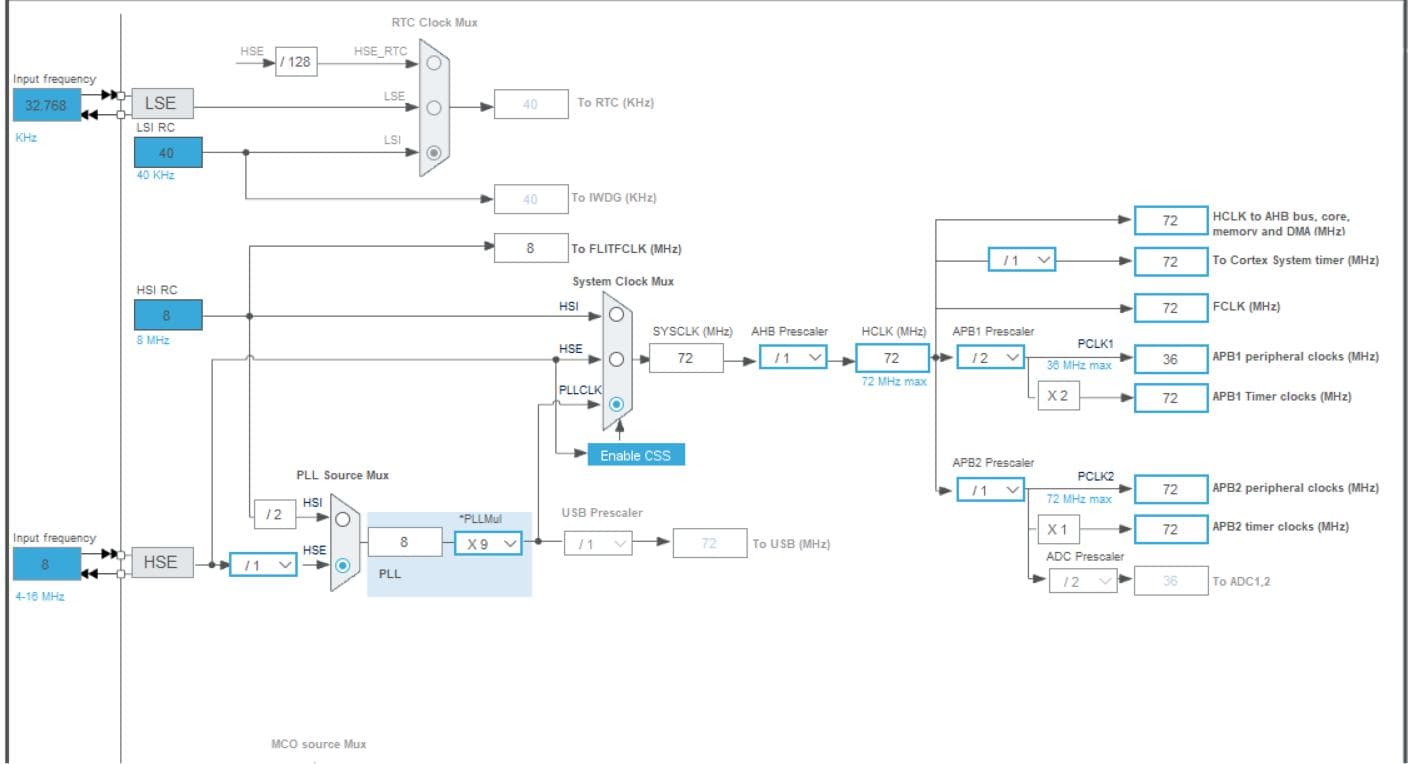Click the To USB 72 value field
The height and width of the screenshot is (764, 1409).
point(710,543)
